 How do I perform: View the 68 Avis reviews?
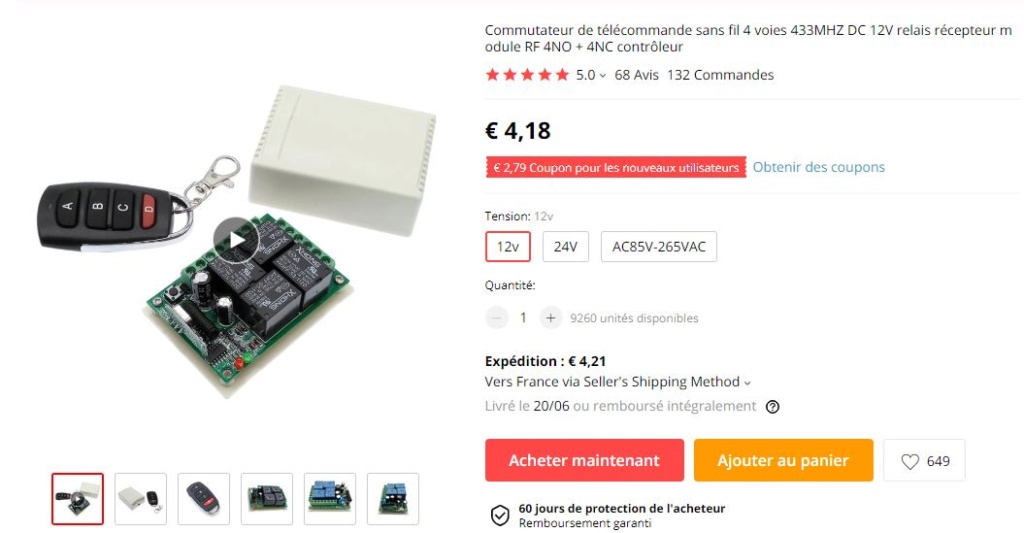(x=637, y=75)
